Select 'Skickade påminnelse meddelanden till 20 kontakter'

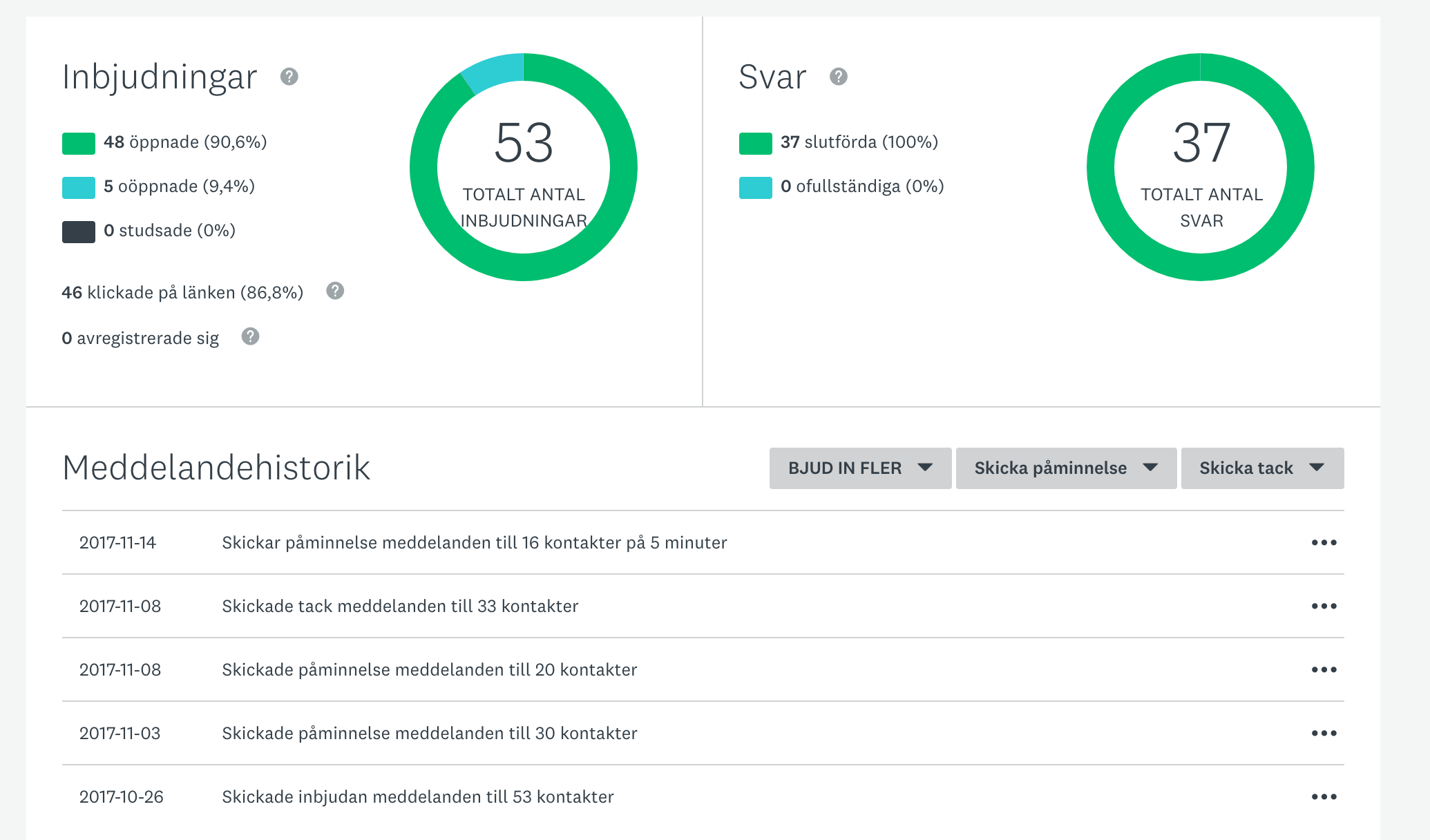point(430,670)
